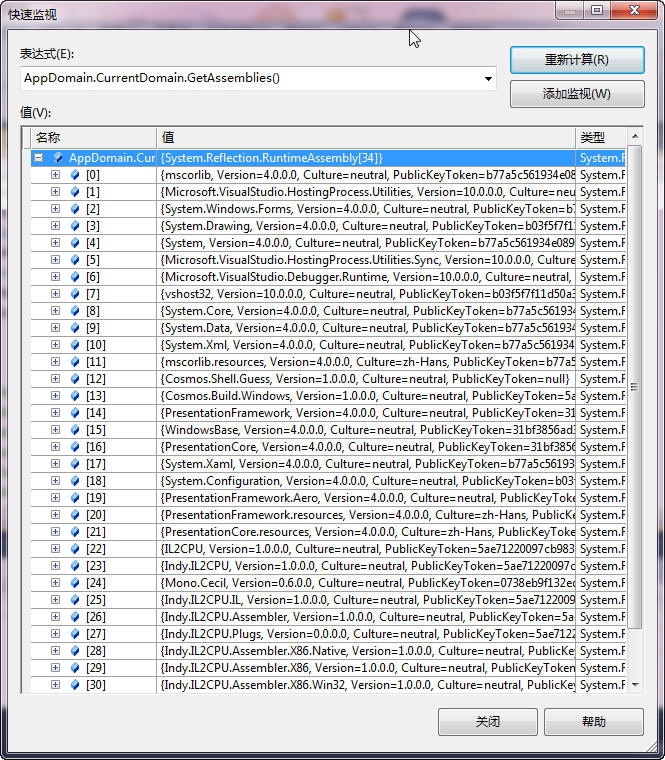Click the 关闭 button
The height and width of the screenshot is (760, 665).
488,722
